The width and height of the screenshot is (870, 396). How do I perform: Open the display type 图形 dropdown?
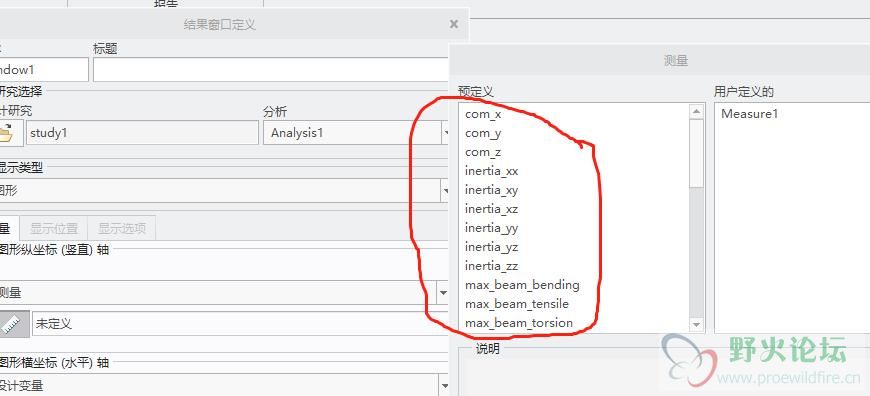coord(445,191)
